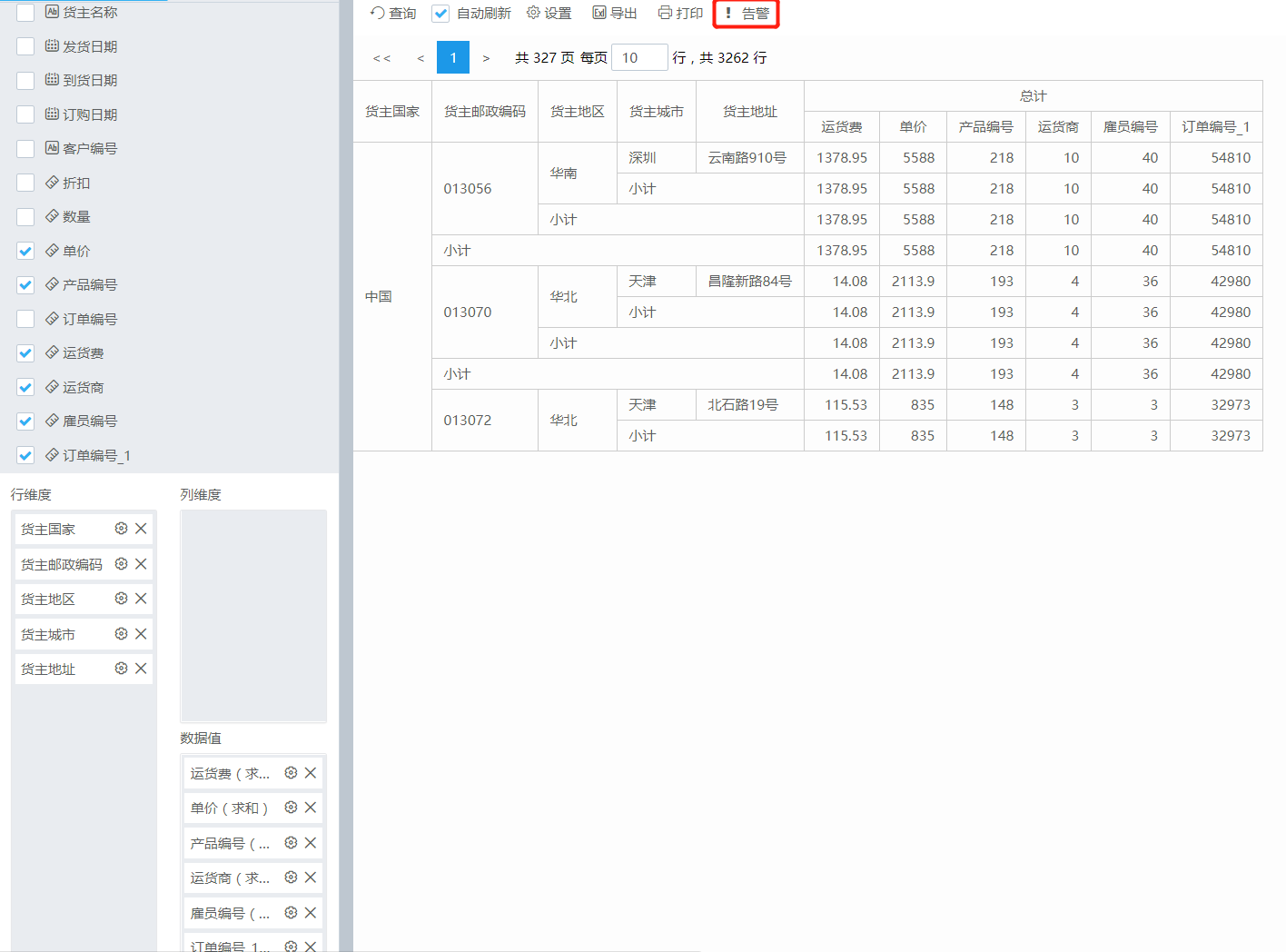The height and width of the screenshot is (952, 1286).
Task: Remove 产品编号 from data values
Action: pyautogui.click(x=311, y=843)
